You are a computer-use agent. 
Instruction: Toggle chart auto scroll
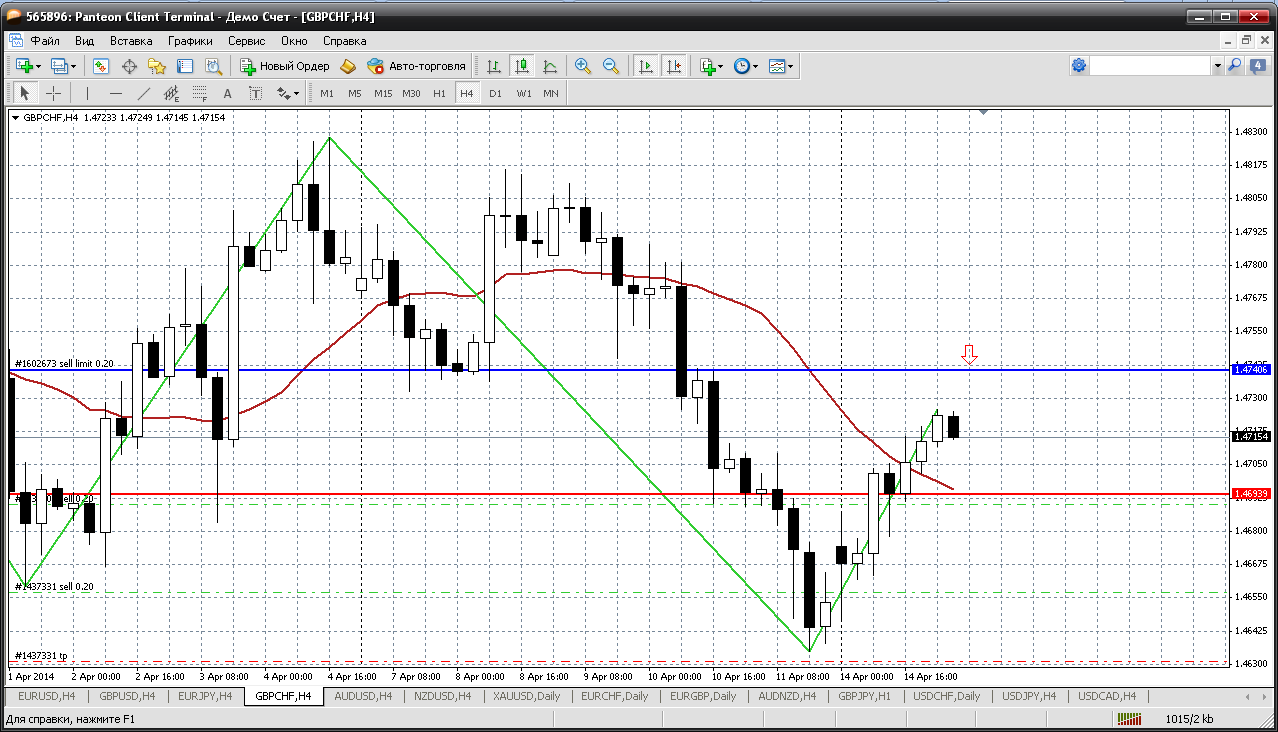click(x=646, y=66)
